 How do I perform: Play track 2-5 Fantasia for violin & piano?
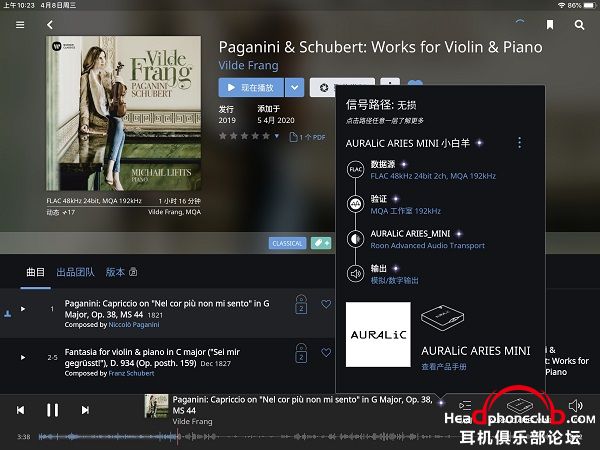click(x=23, y=357)
